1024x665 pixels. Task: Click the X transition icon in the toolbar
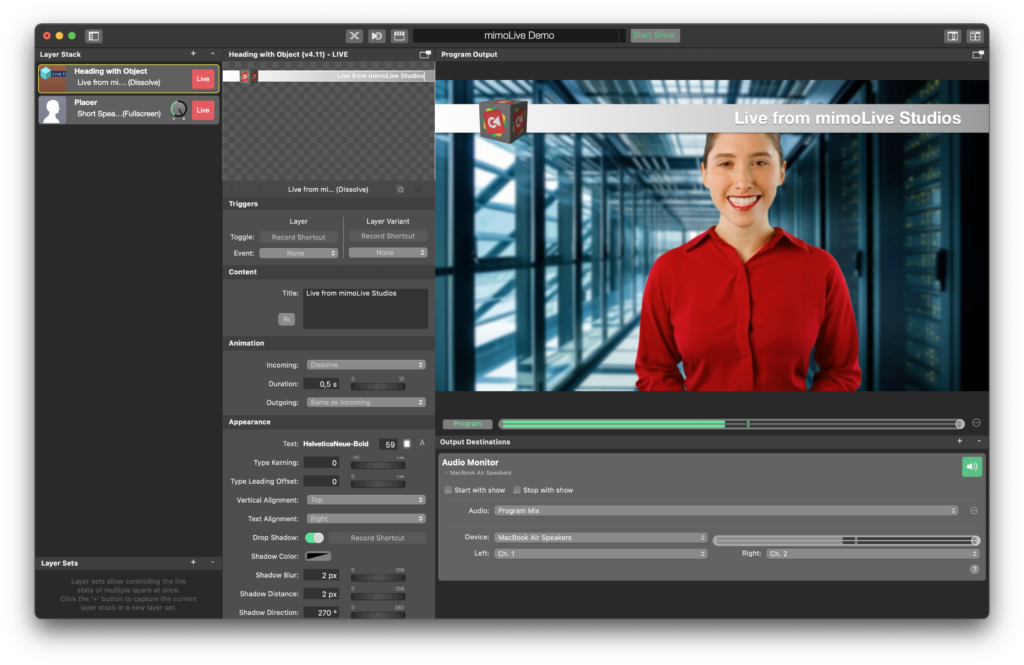point(354,35)
